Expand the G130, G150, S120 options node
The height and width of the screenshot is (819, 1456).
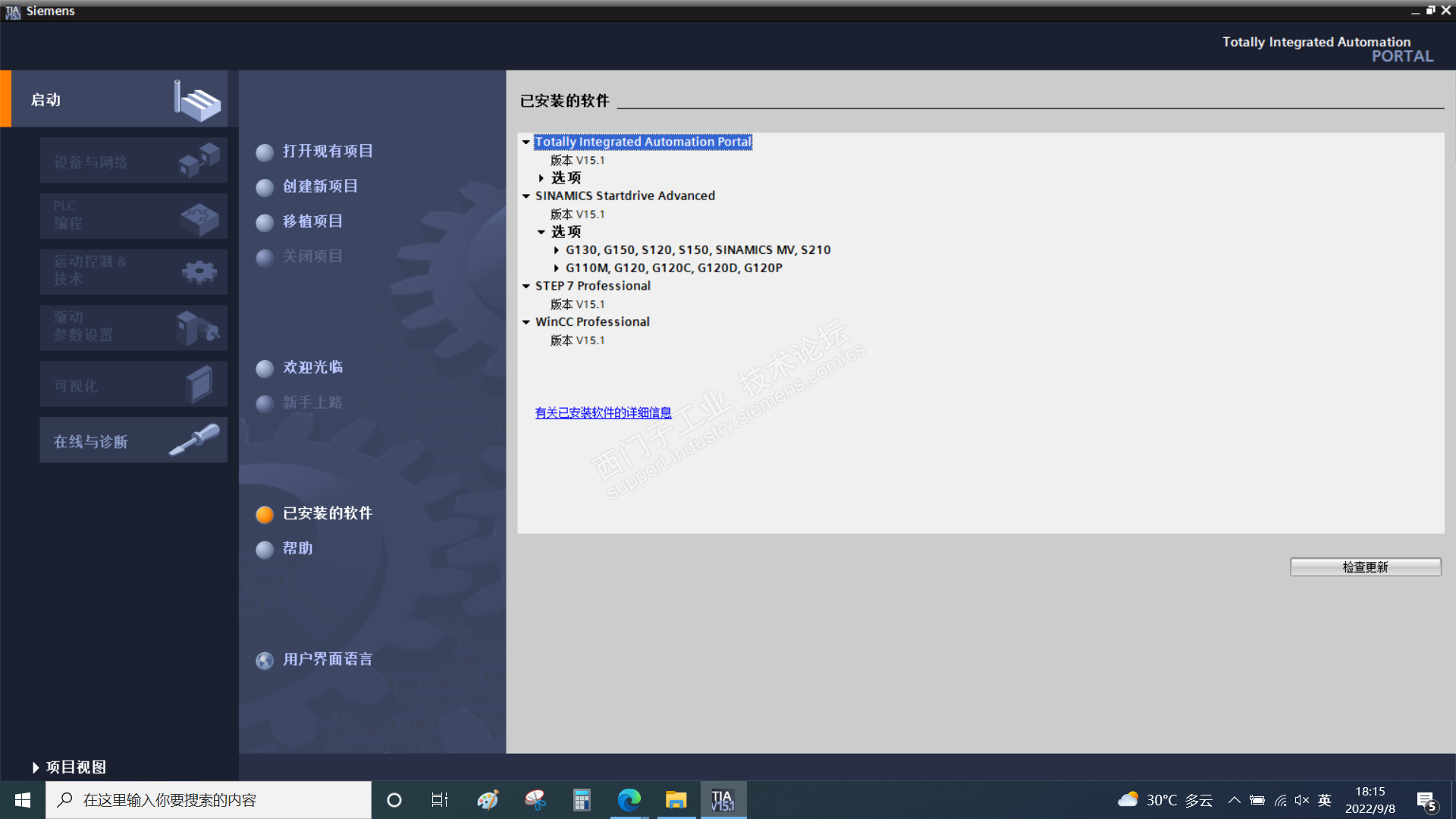[556, 250]
